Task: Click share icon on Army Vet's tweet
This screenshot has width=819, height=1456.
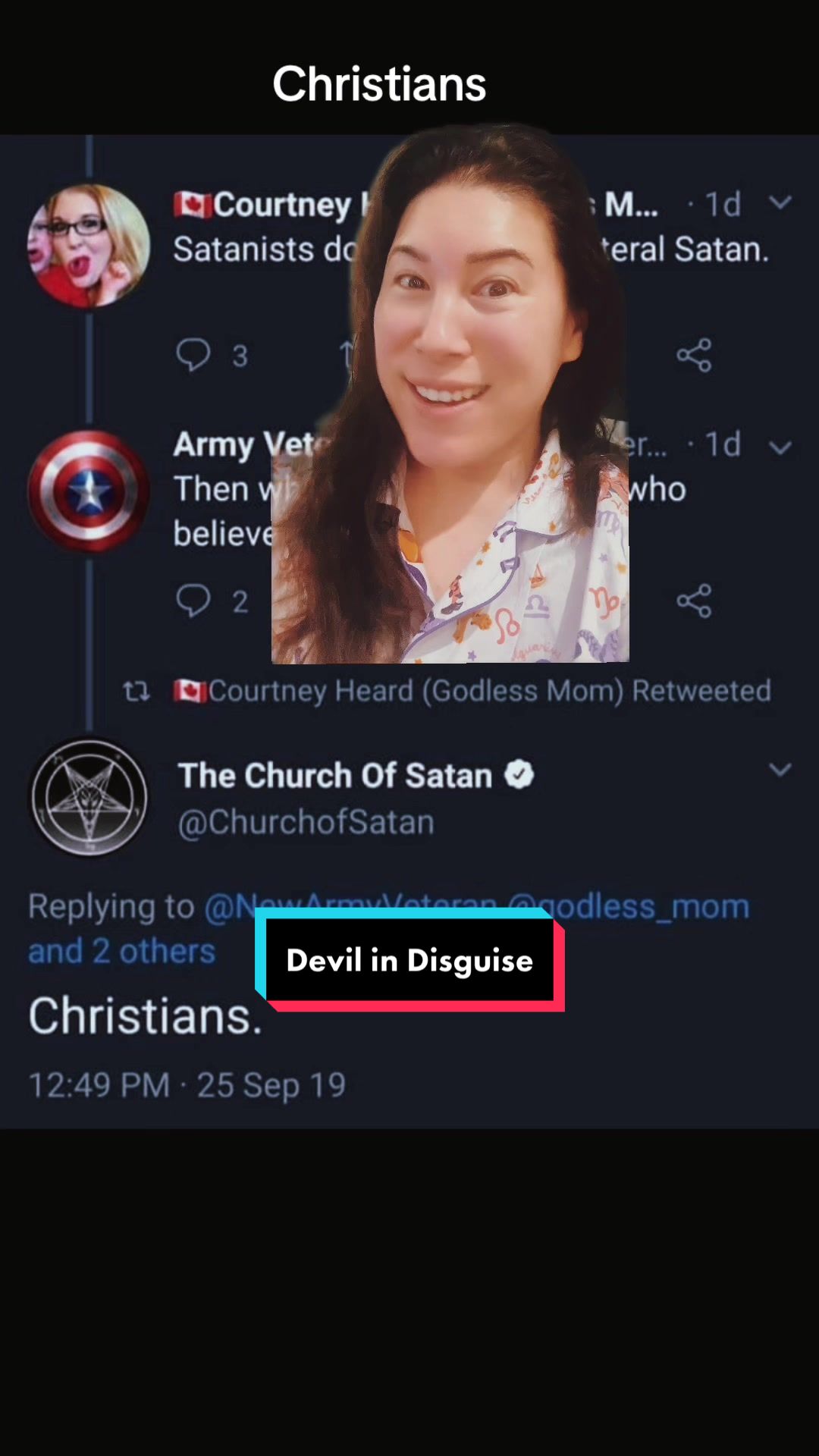Action: tap(694, 601)
